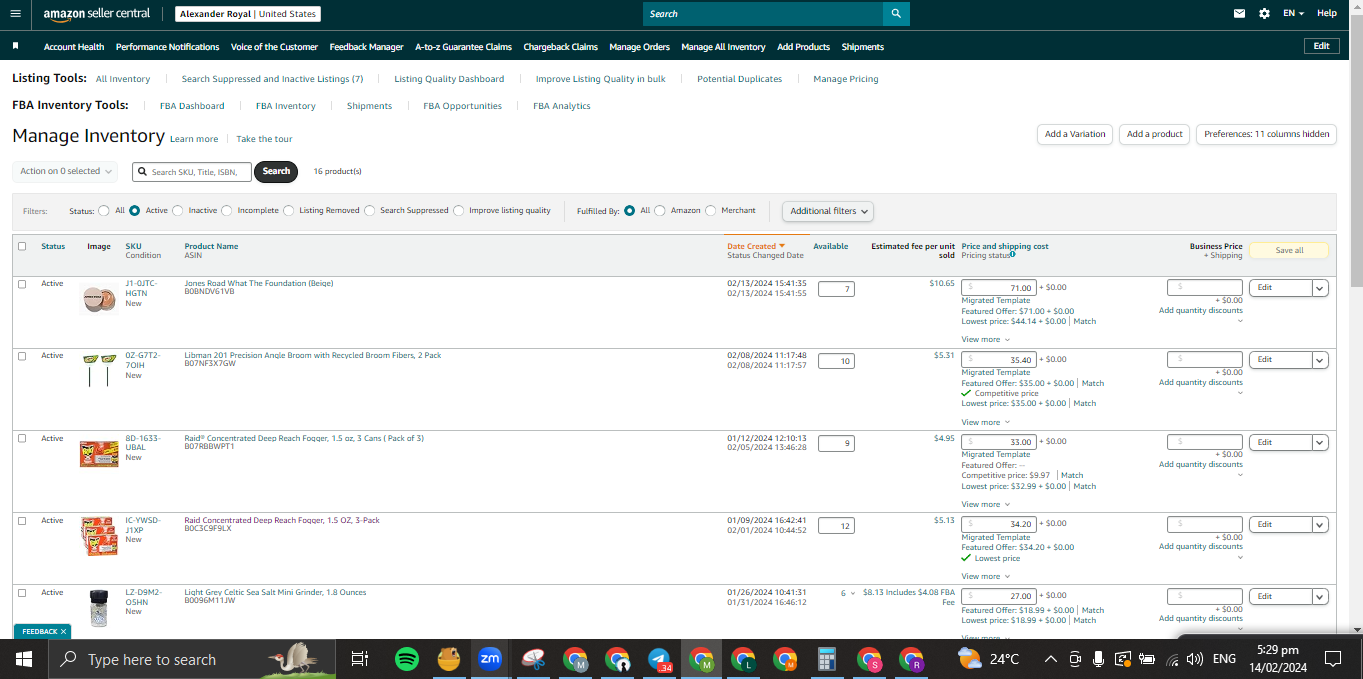Click the bookmark flag icon left of Account Health

coord(15,46)
